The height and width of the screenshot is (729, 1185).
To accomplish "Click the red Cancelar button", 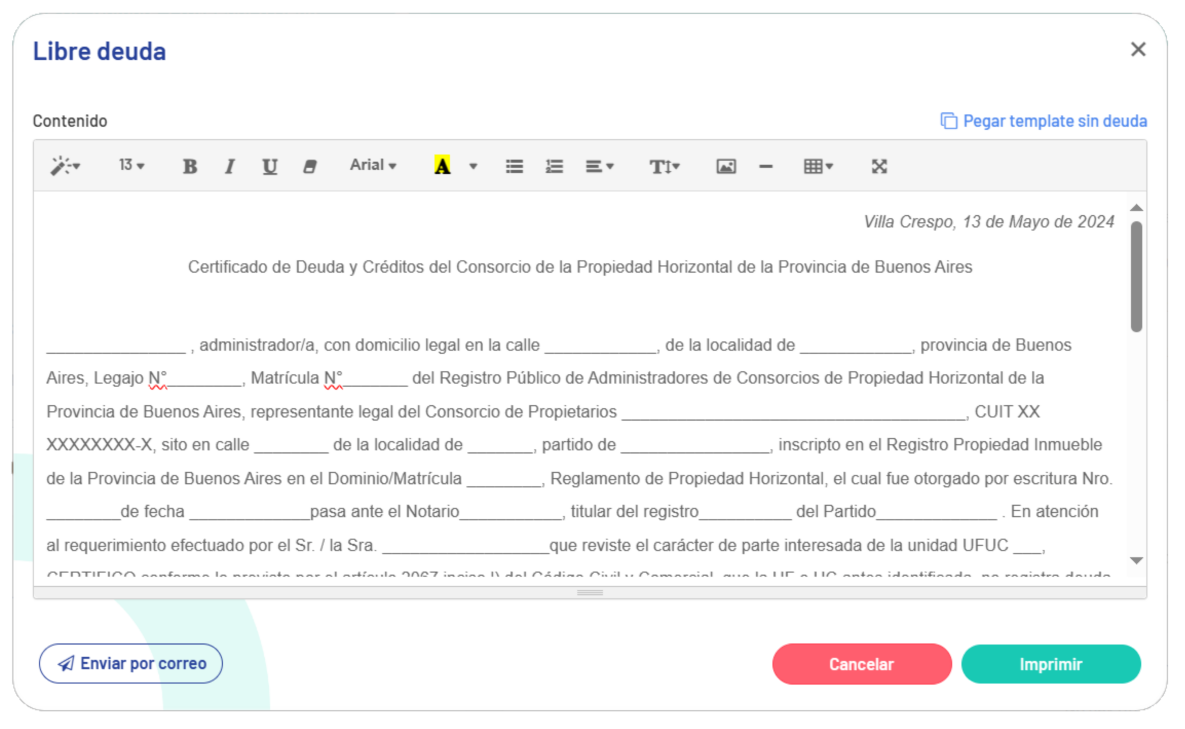I will 862,664.
